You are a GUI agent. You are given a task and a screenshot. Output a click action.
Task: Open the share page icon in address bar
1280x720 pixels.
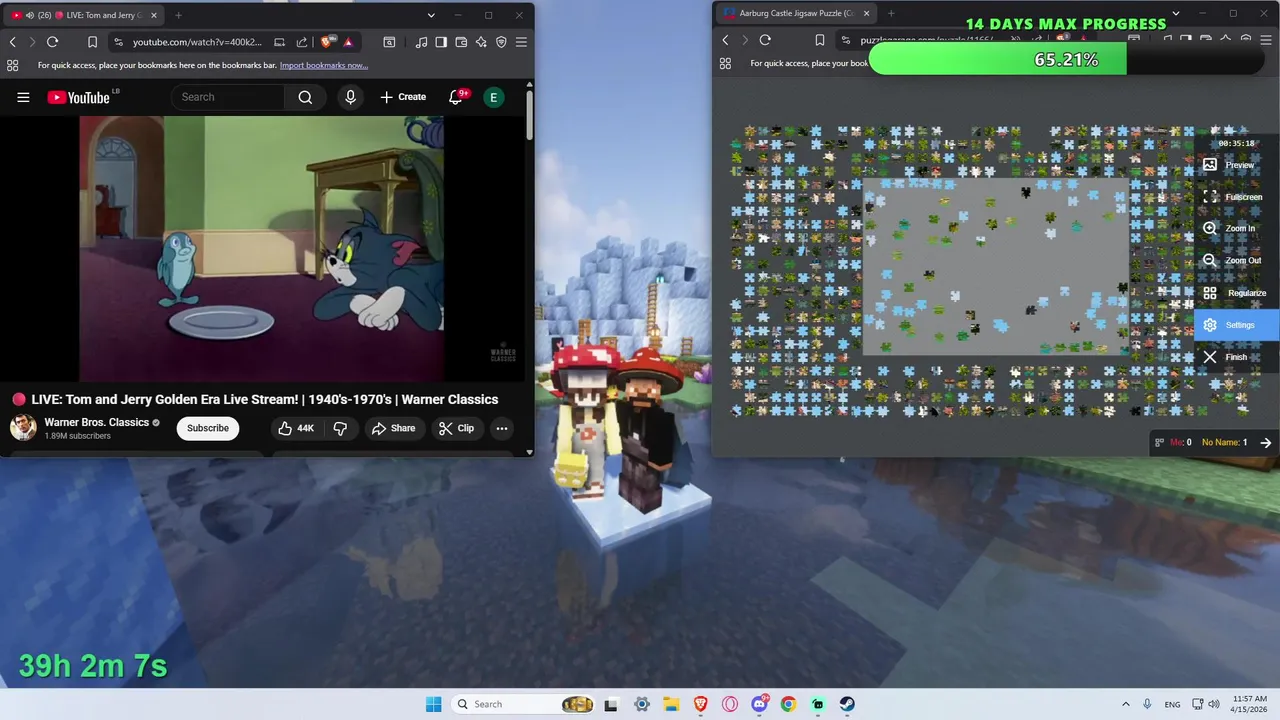pyautogui.click(x=301, y=42)
